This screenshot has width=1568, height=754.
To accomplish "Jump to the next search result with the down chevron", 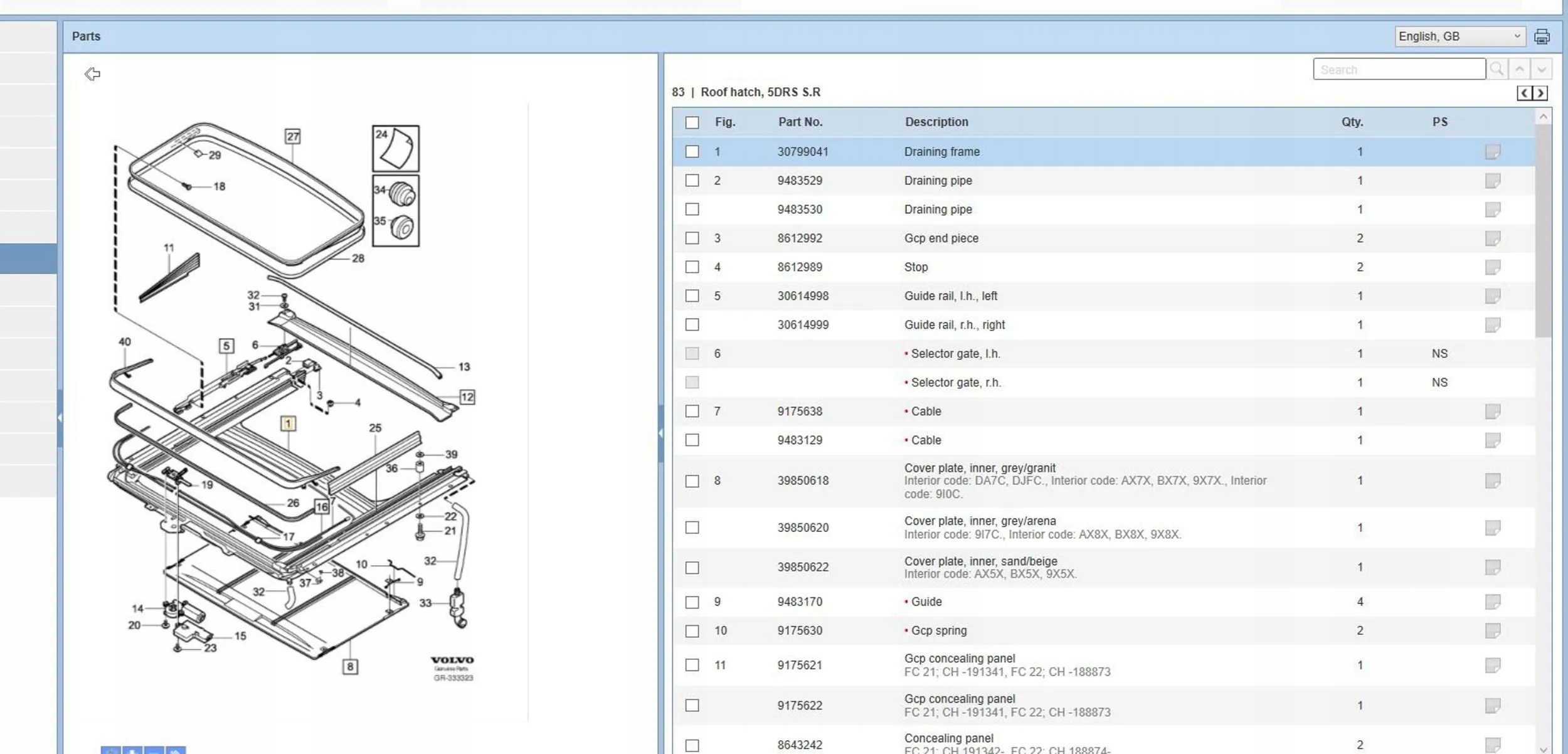I will [x=1541, y=69].
